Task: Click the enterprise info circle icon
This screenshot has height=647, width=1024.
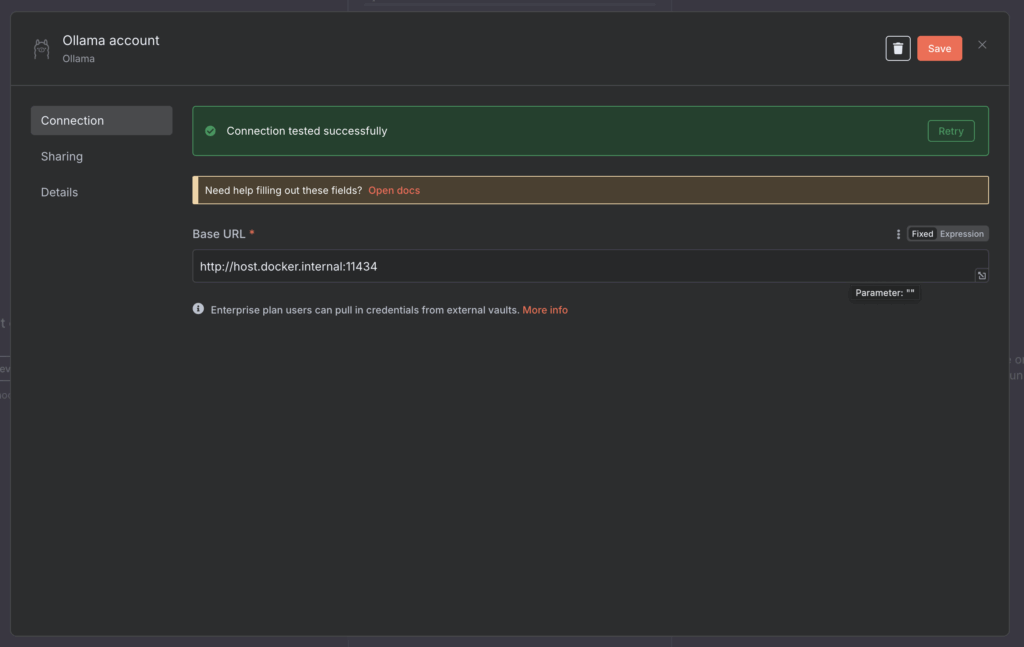Action: [x=198, y=309]
